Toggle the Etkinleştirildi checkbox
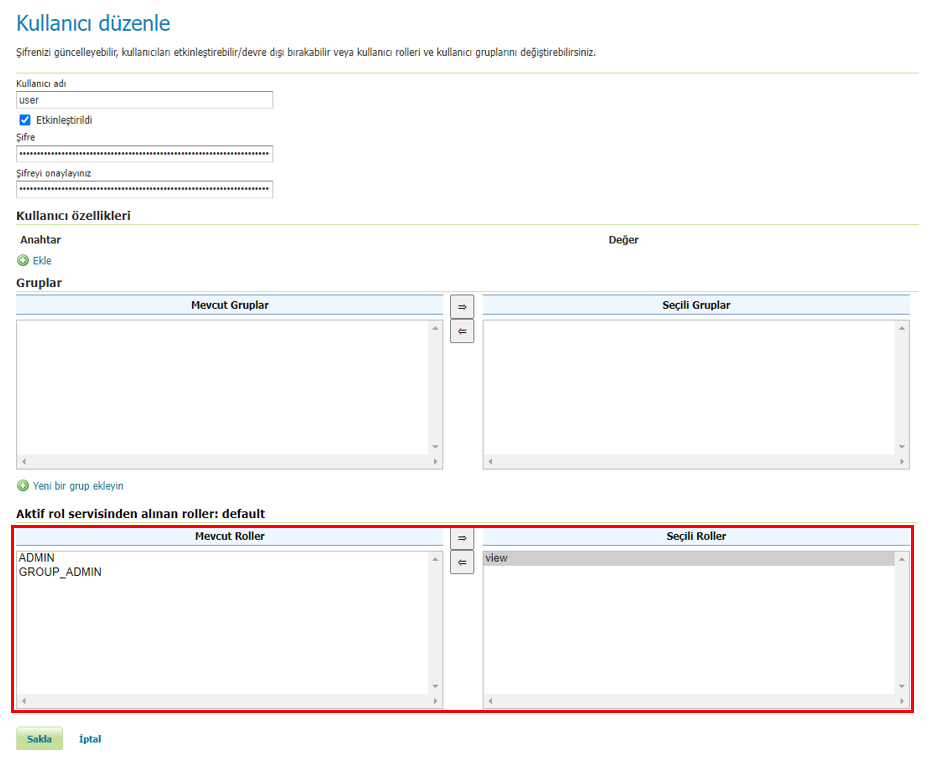 [x=25, y=120]
